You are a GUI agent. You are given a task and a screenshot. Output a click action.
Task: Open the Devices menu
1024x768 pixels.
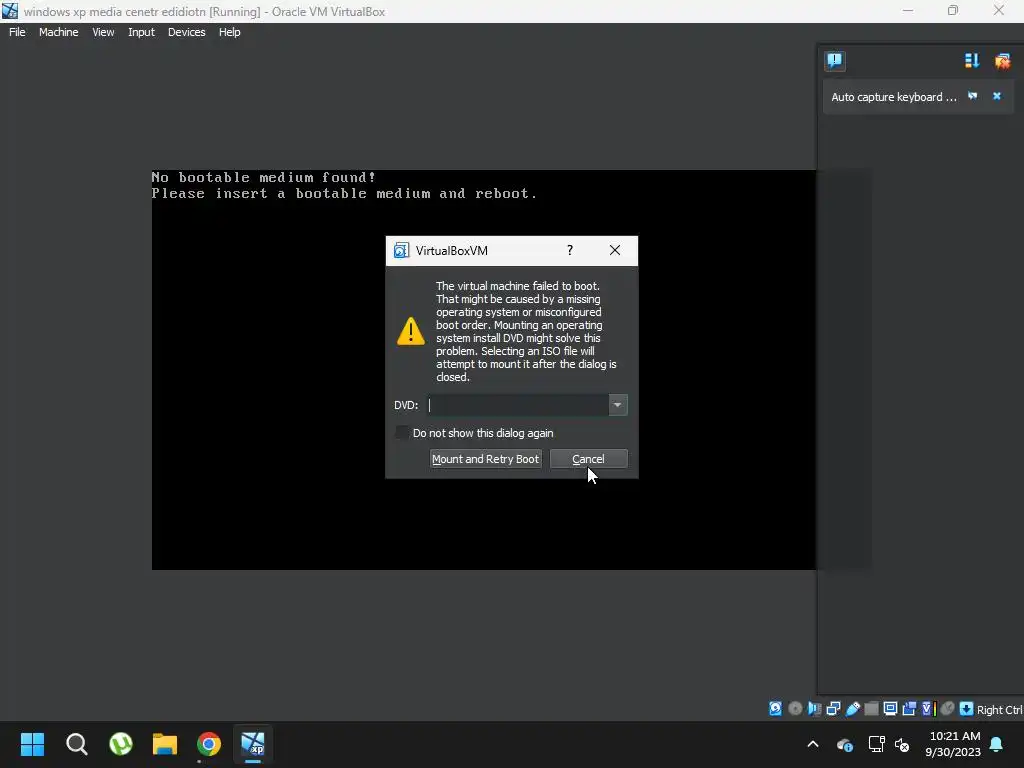pyautogui.click(x=186, y=32)
